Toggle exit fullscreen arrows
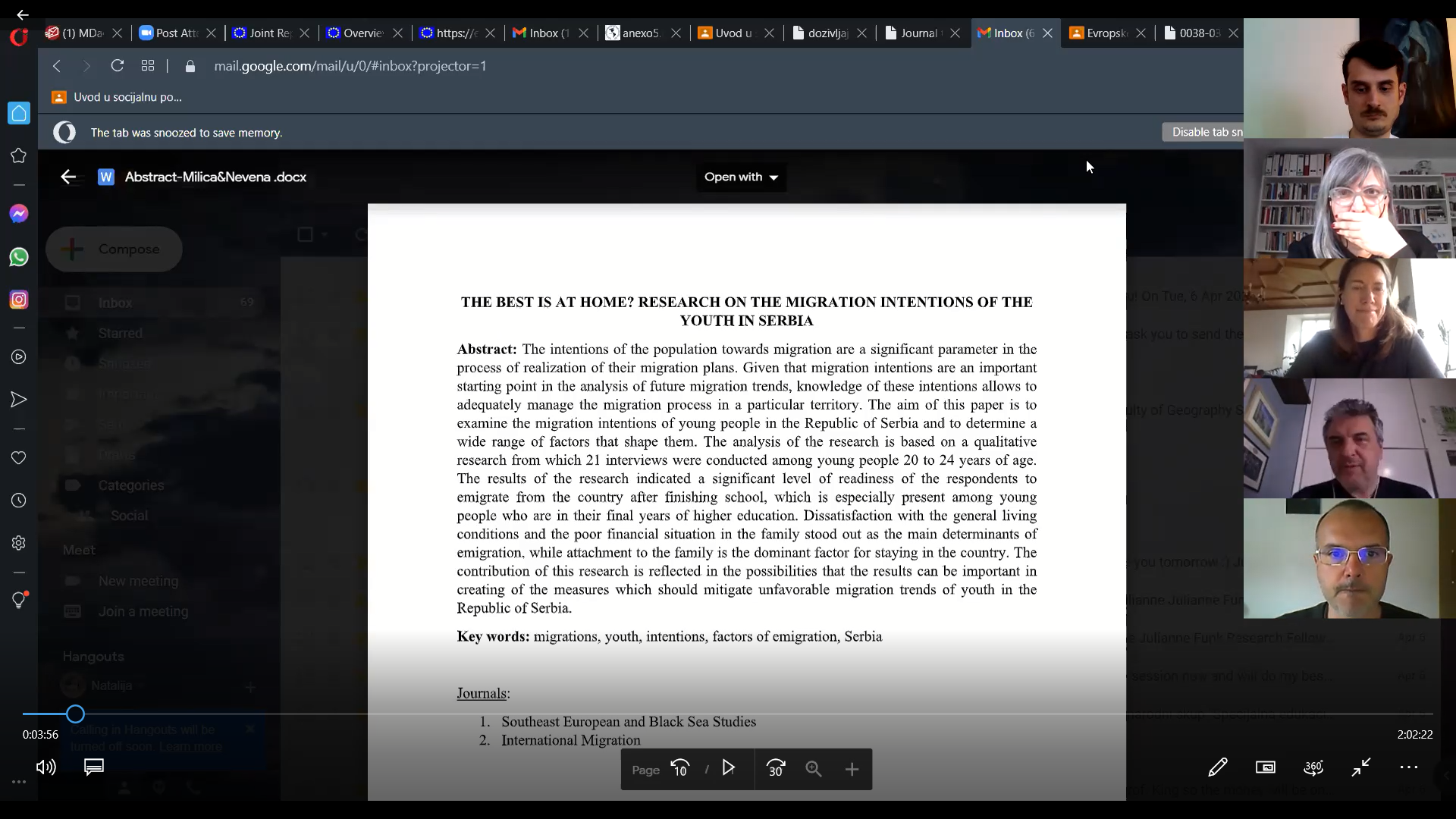Image resolution: width=1456 pixels, height=819 pixels. pos(1361,767)
